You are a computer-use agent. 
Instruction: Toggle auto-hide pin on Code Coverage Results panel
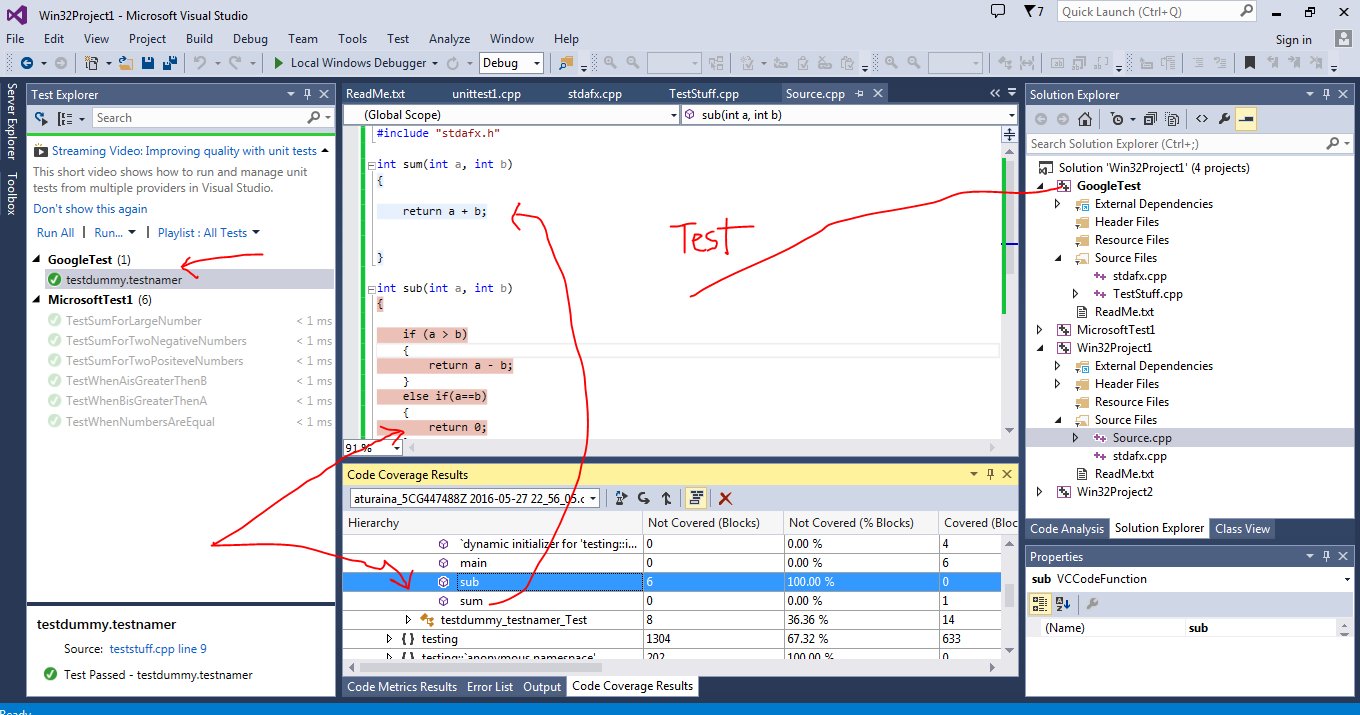point(990,475)
